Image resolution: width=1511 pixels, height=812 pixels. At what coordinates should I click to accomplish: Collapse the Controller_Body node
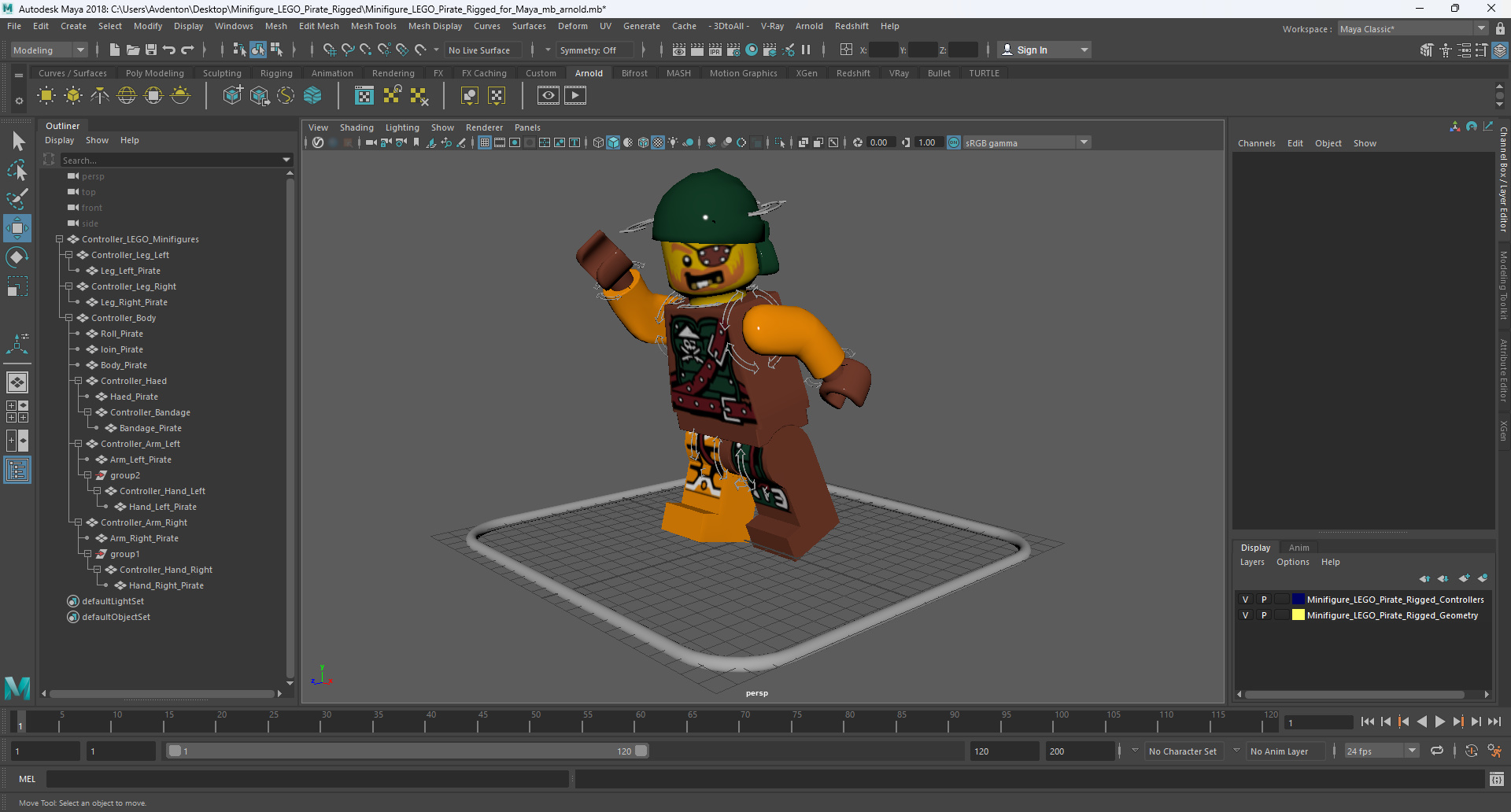(68, 318)
